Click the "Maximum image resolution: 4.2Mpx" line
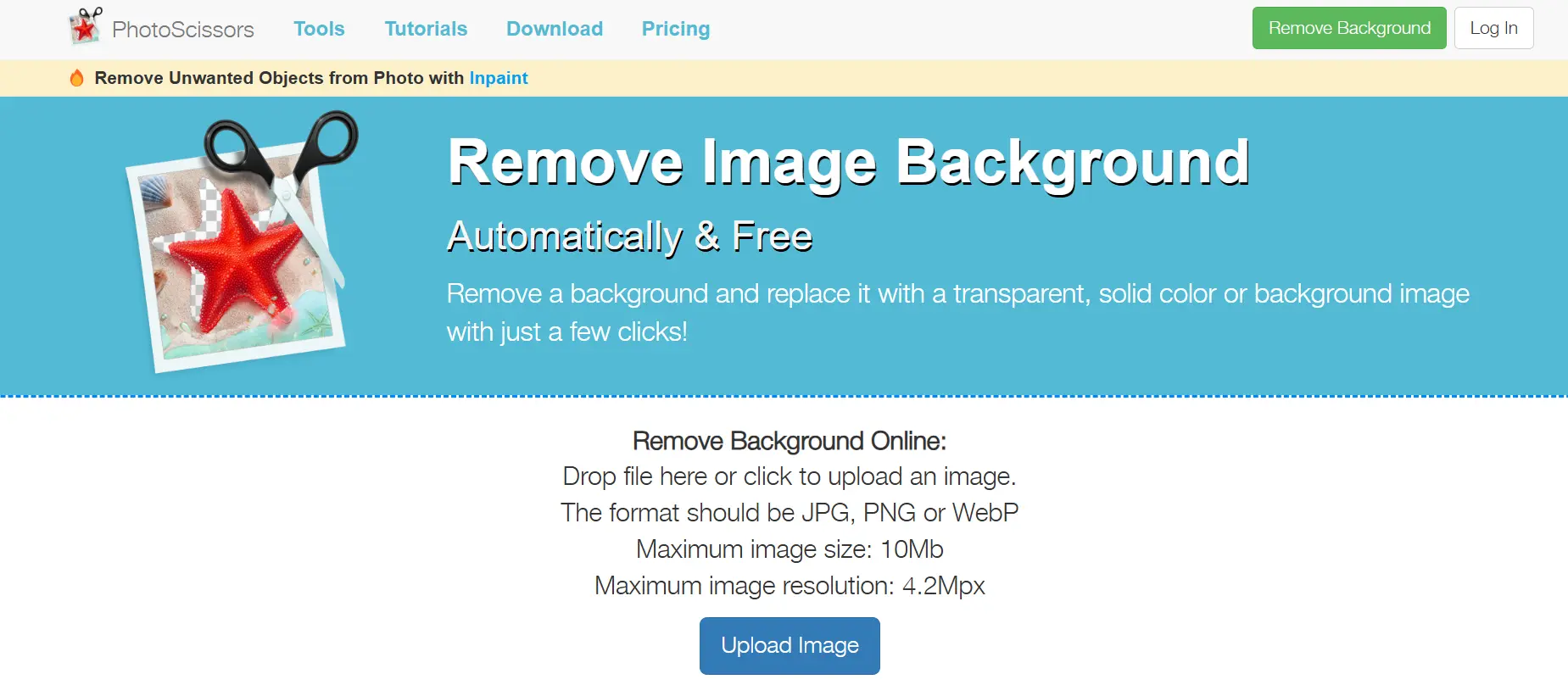This screenshot has height=685, width=1568. 790,586
